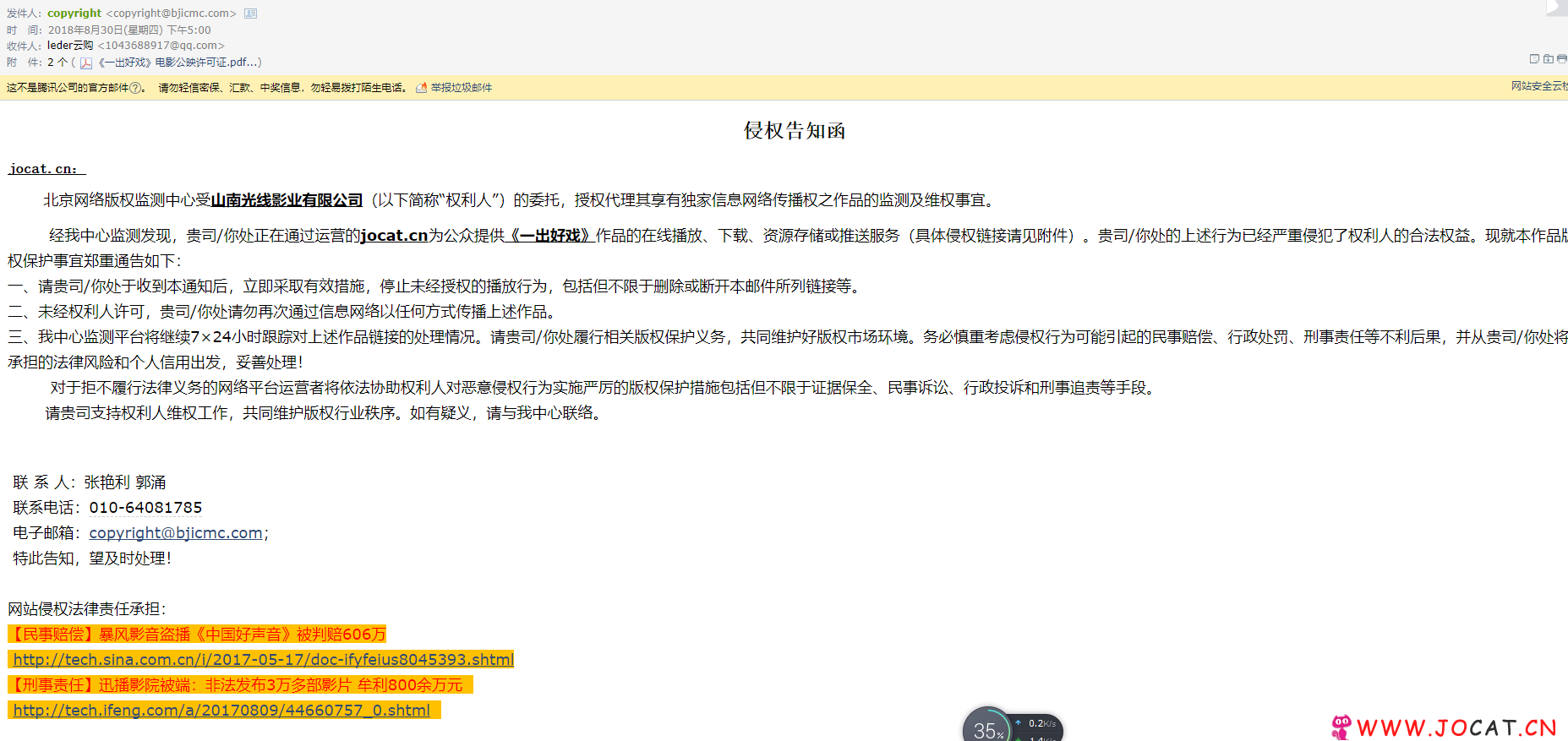The width and height of the screenshot is (1568, 741).
Task: Click the date 2018年8月30日(星期四) 下午5:00
Action: tap(129, 30)
